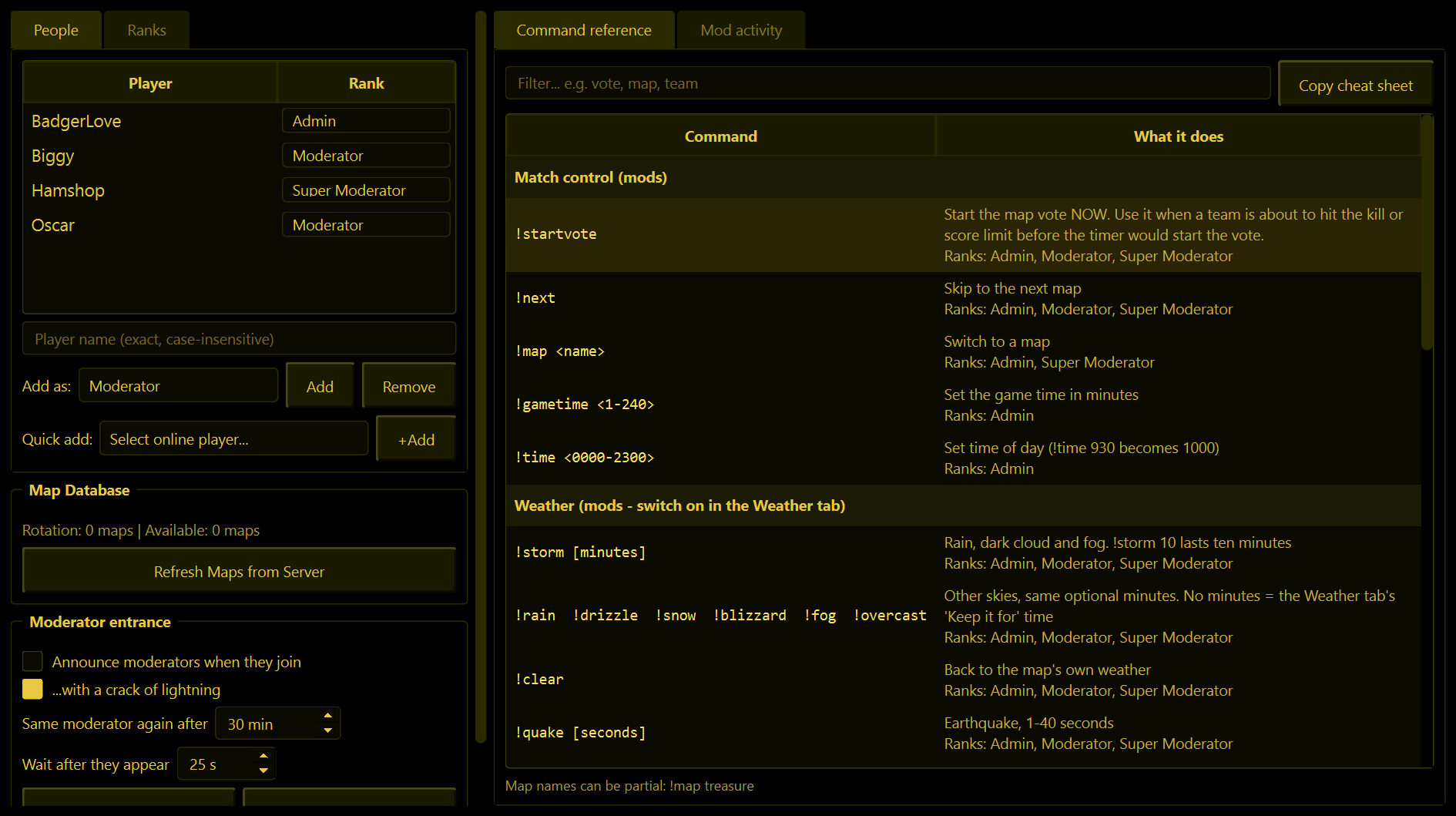
Task: Change Hamshop's Super Moderator rank dropdown
Action: click(366, 190)
